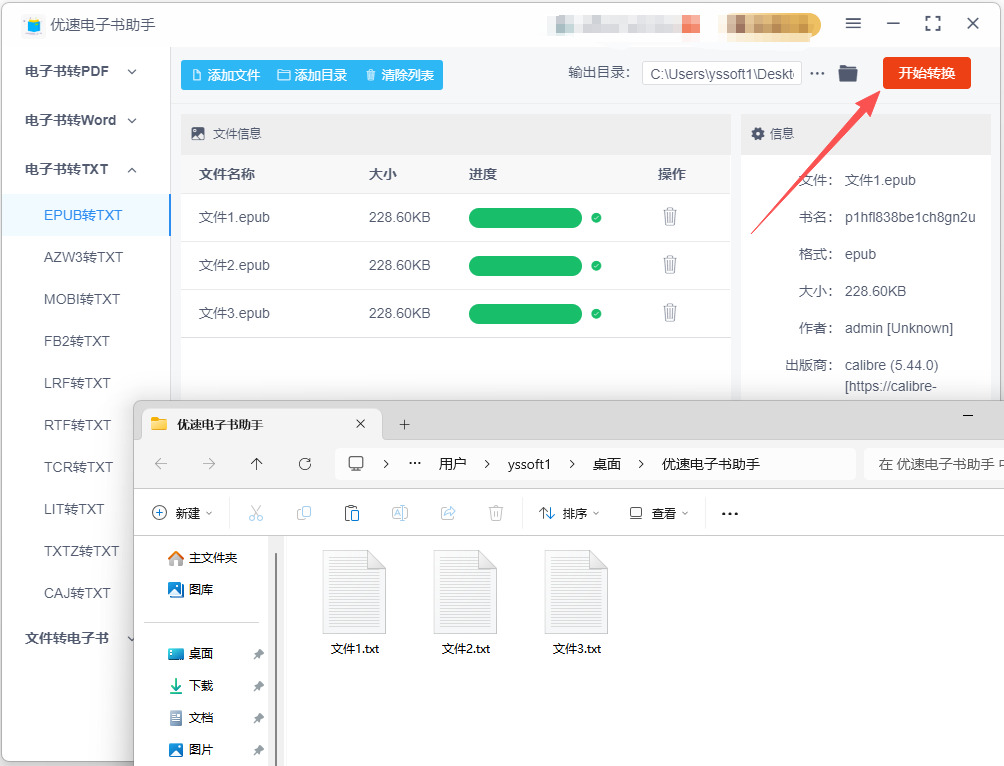Screen dimensions: 1004x766
Task: Collapse the 电子书转TXT section
Action: coord(132,170)
